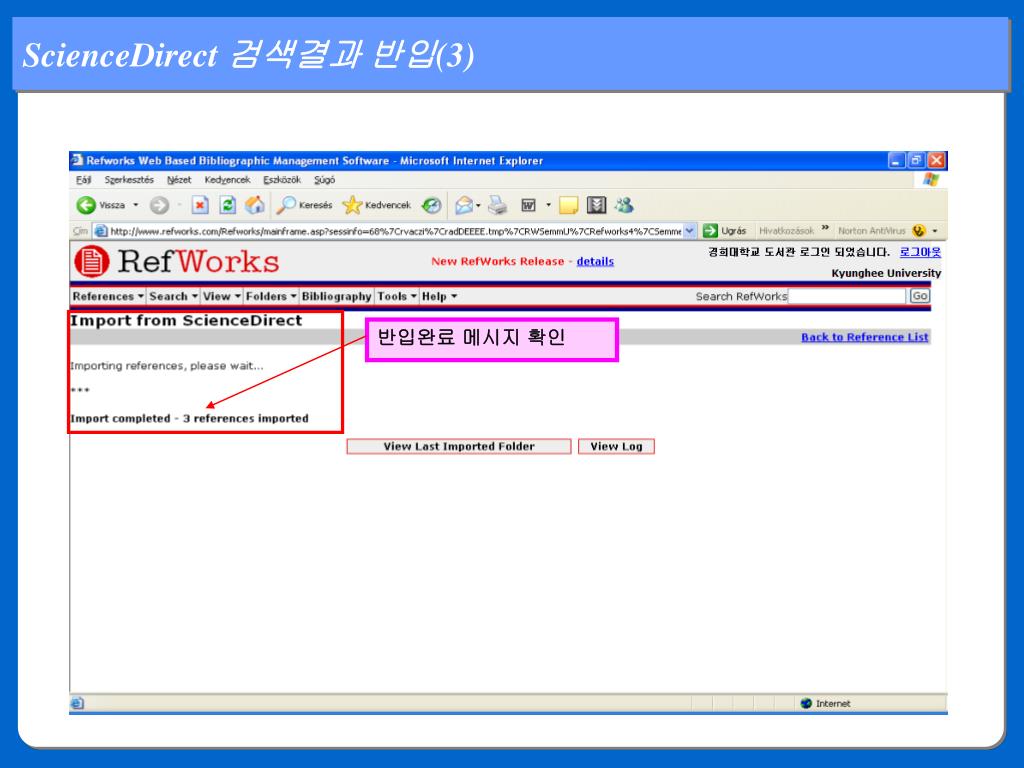
Task: Follow the Back to Reference List link
Action: point(865,337)
